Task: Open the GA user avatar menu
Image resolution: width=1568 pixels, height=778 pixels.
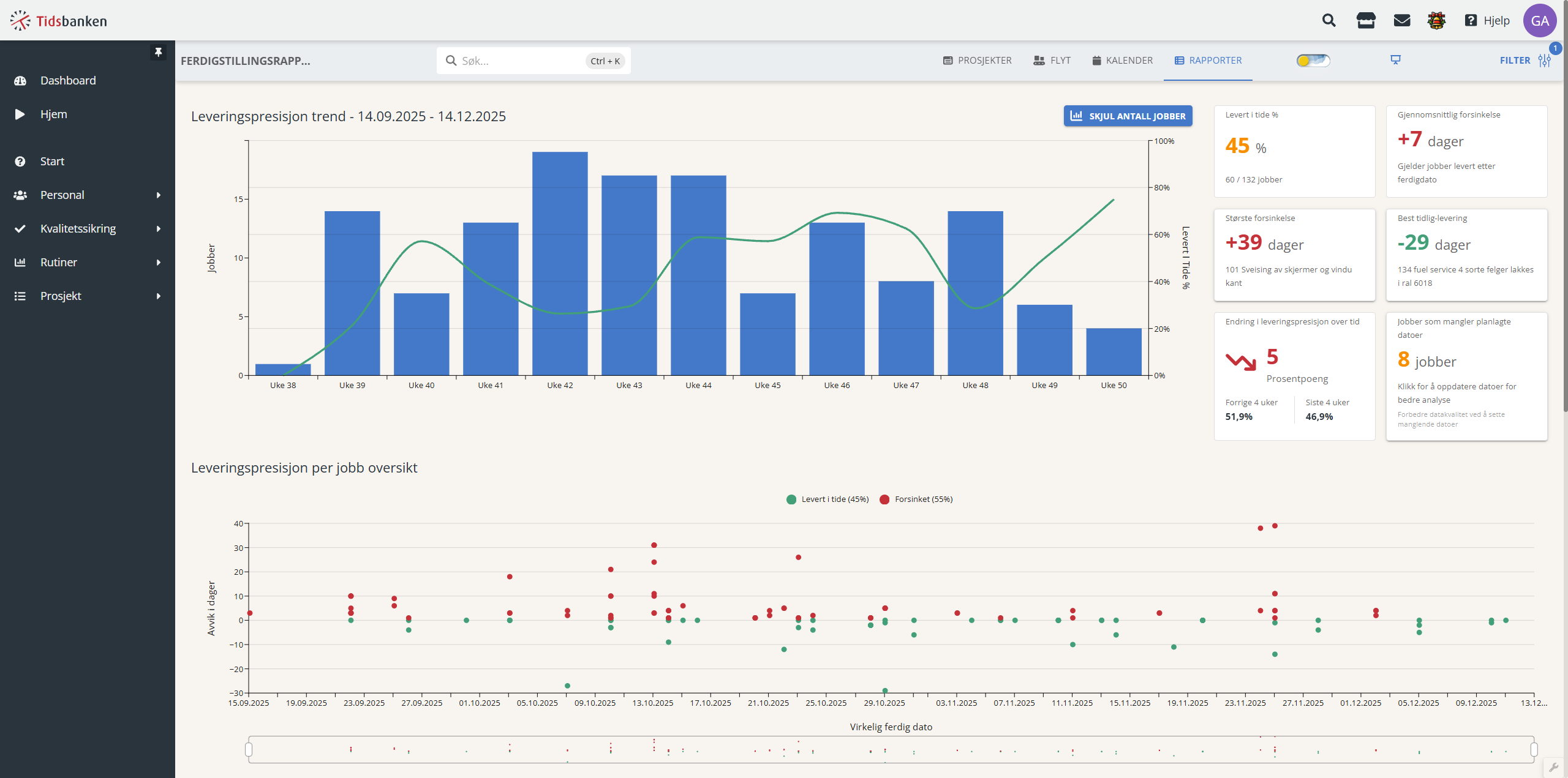Action: [x=1540, y=21]
